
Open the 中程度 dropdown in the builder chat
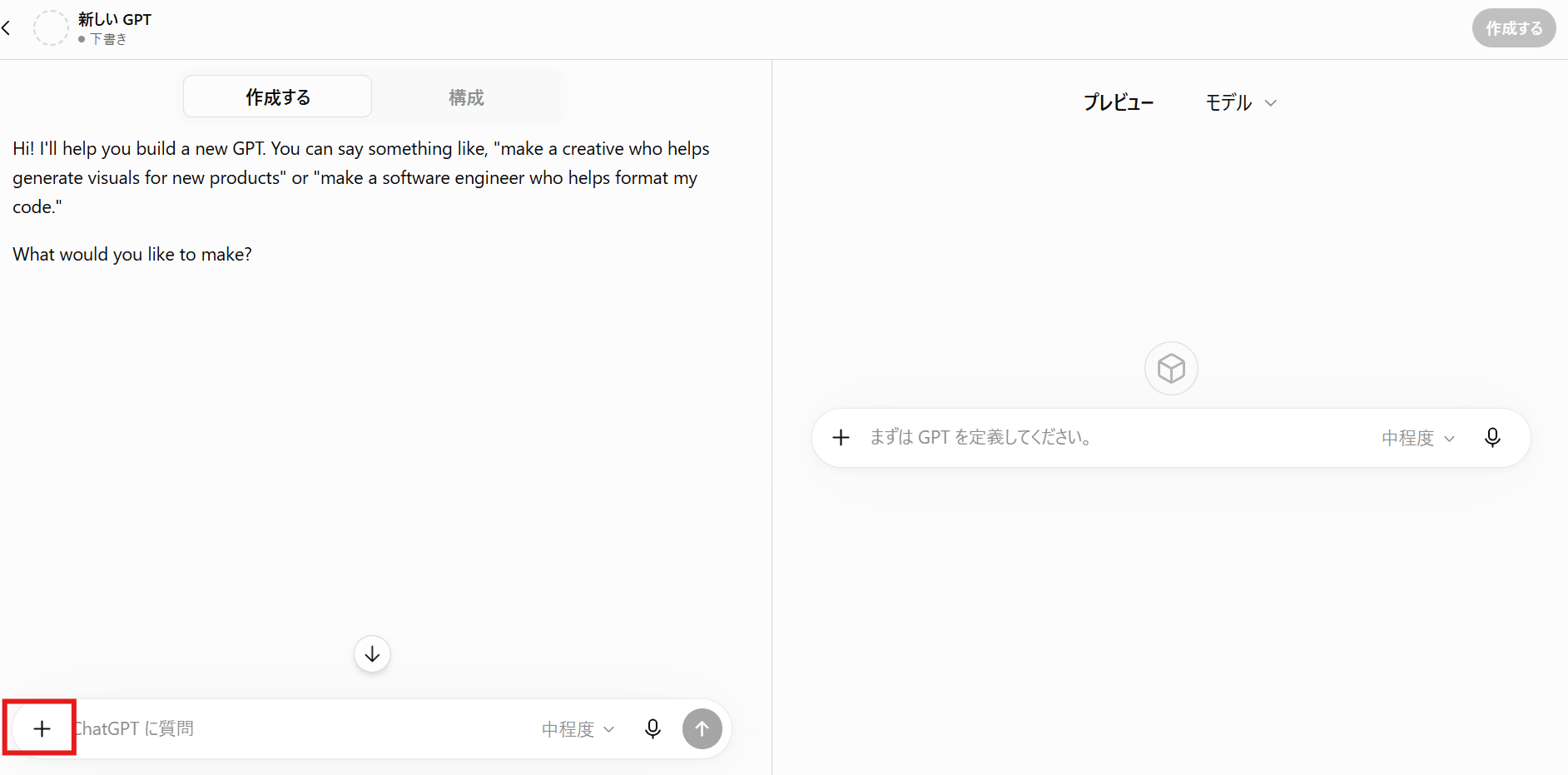tap(578, 729)
